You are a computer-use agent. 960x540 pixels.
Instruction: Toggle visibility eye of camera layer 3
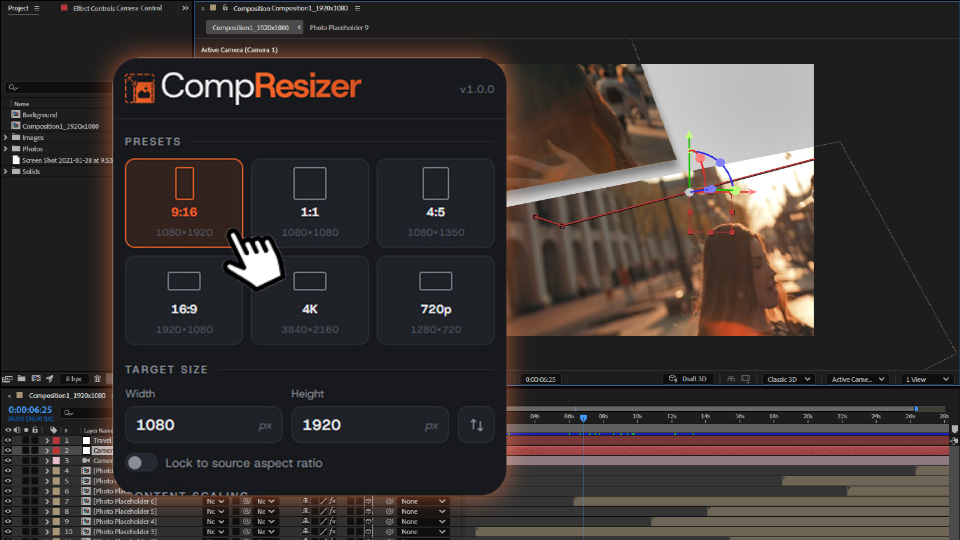click(8, 460)
